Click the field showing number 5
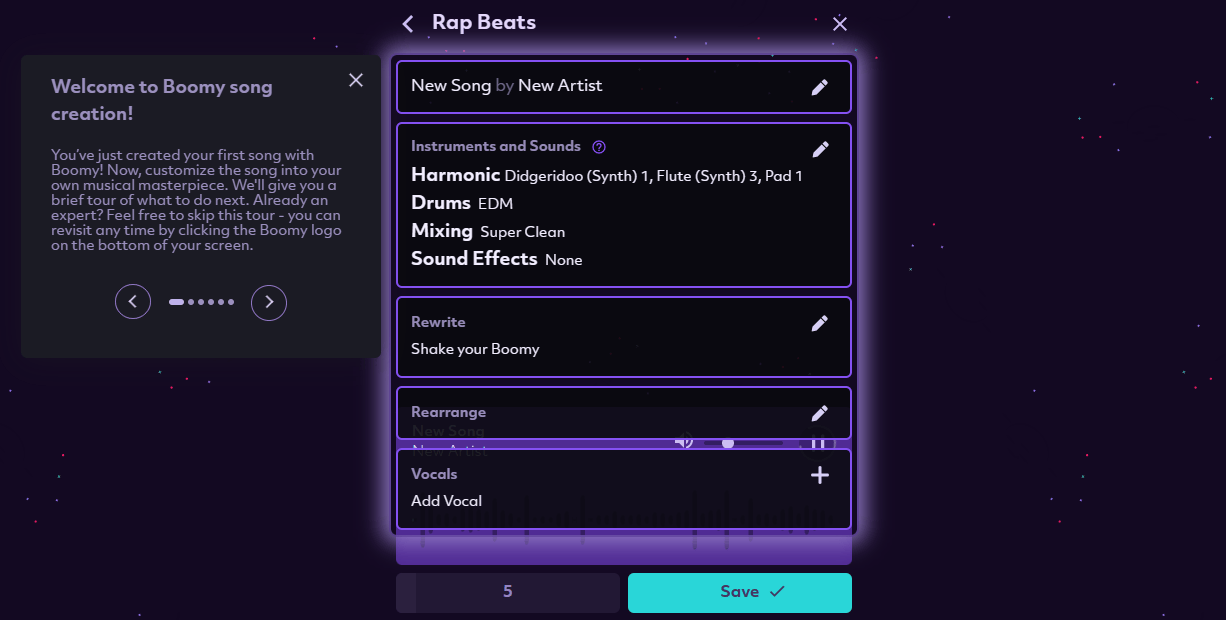Viewport: 1226px width, 620px height. [x=508, y=592]
